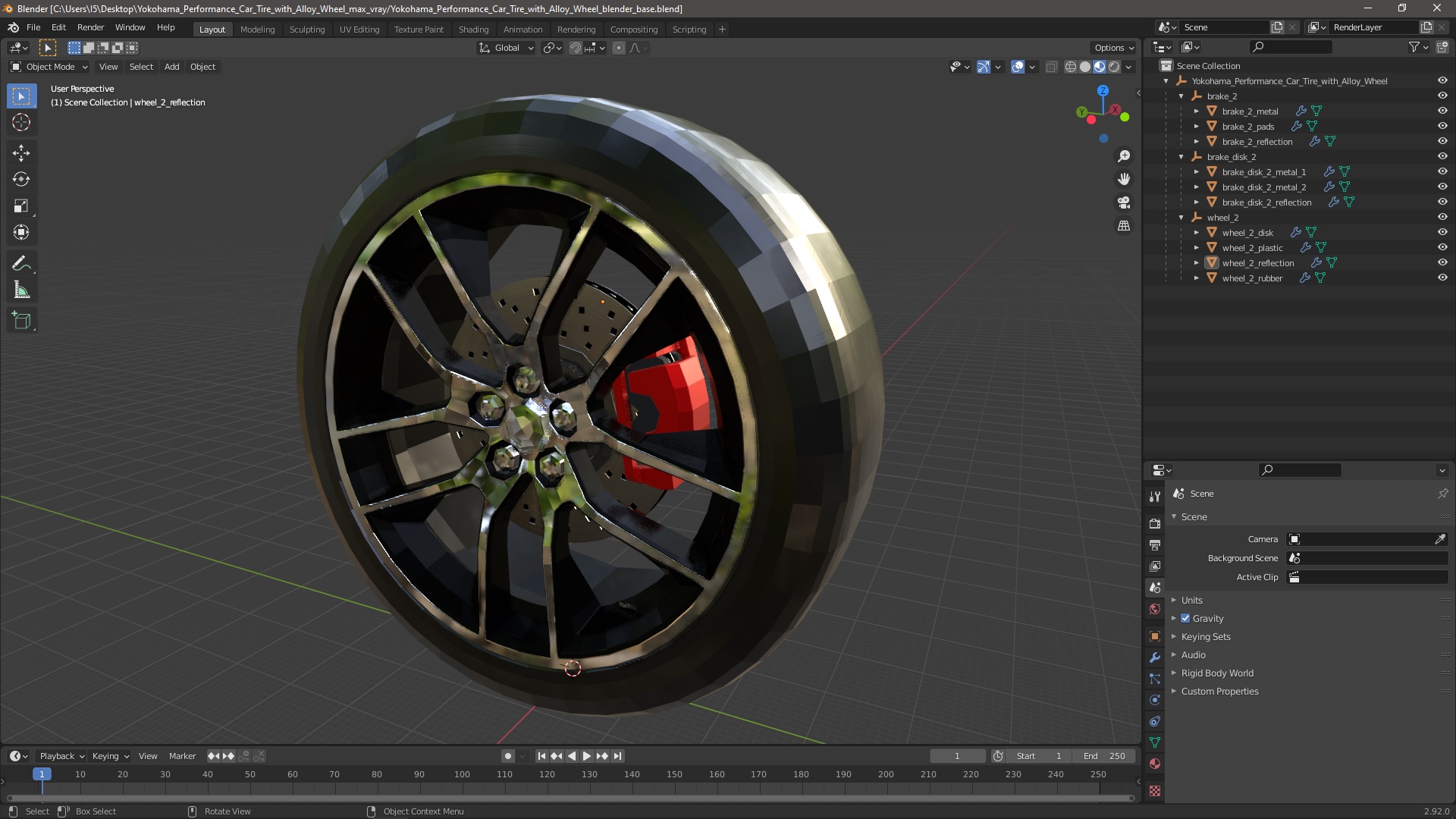Toggle auto keying record button
This screenshot has width=1456, height=819.
pos(508,756)
